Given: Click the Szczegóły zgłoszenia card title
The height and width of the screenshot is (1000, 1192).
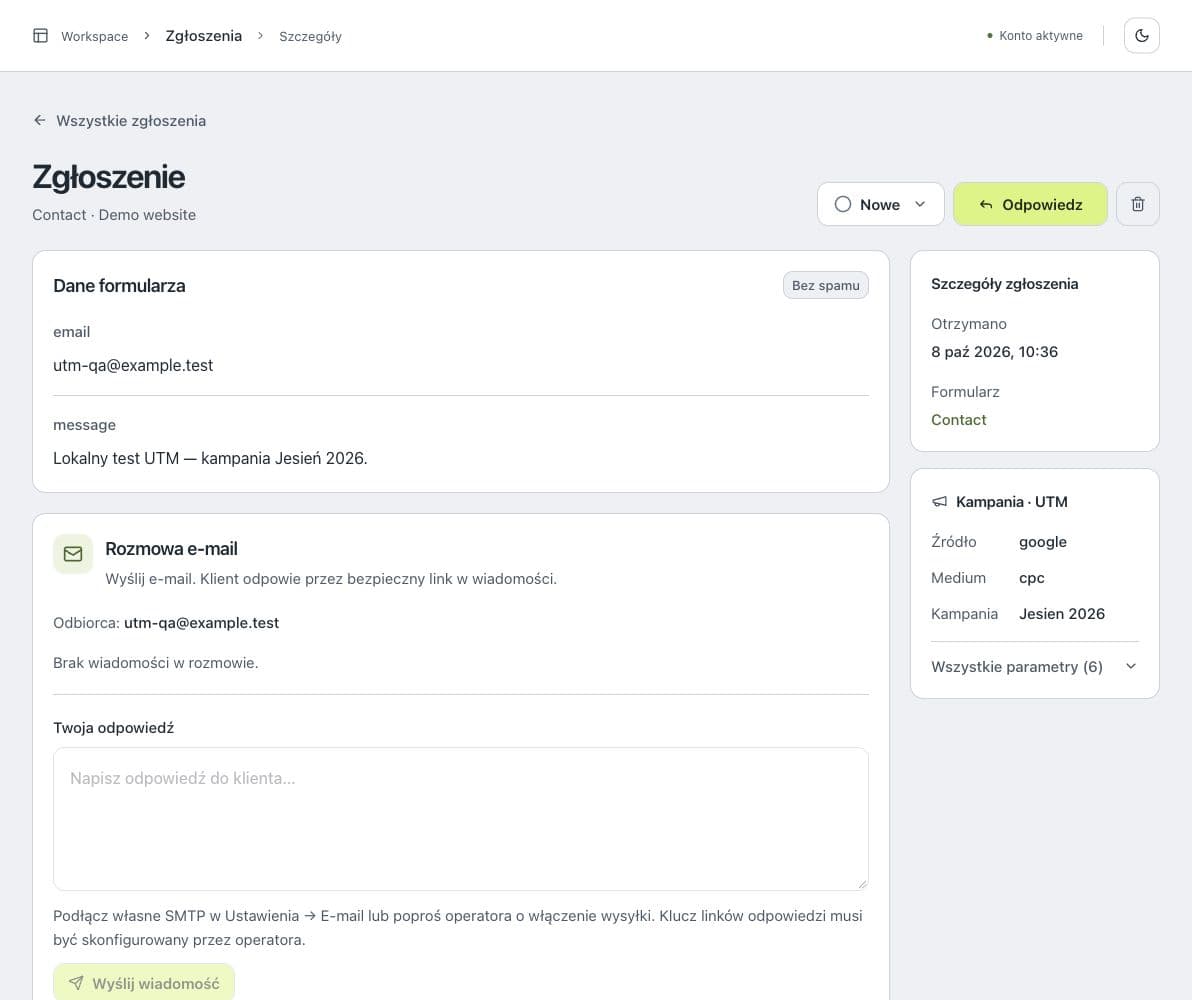Looking at the screenshot, I should click(x=1004, y=284).
